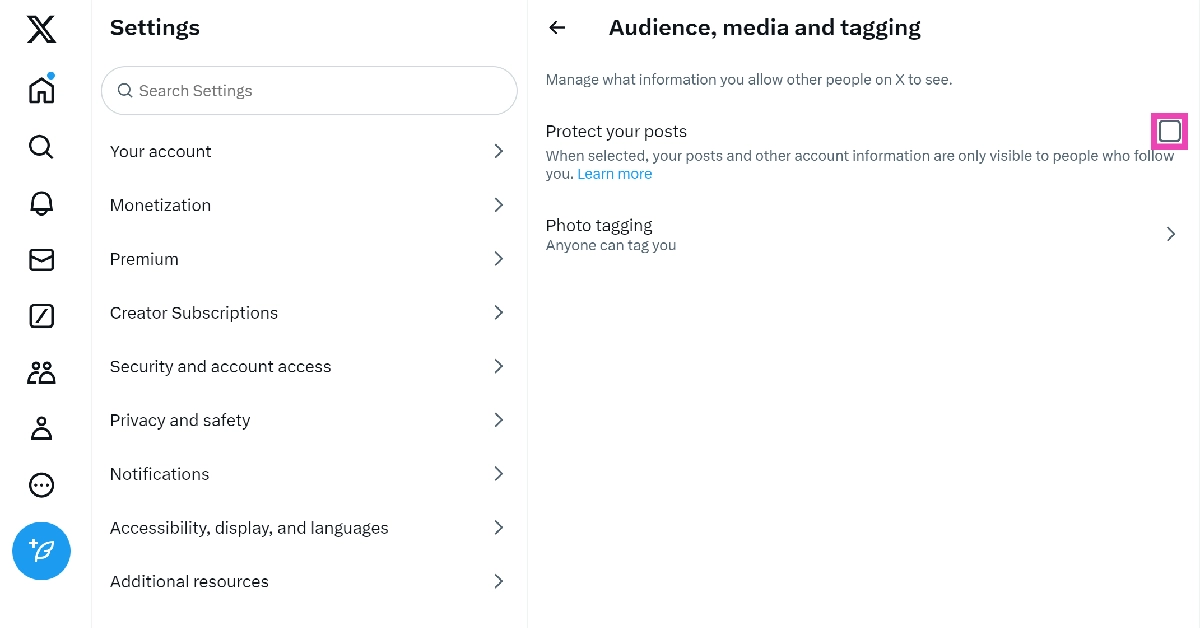Open the Communities people icon
The width and height of the screenshot is (1200, 628).
pos(41,374)
